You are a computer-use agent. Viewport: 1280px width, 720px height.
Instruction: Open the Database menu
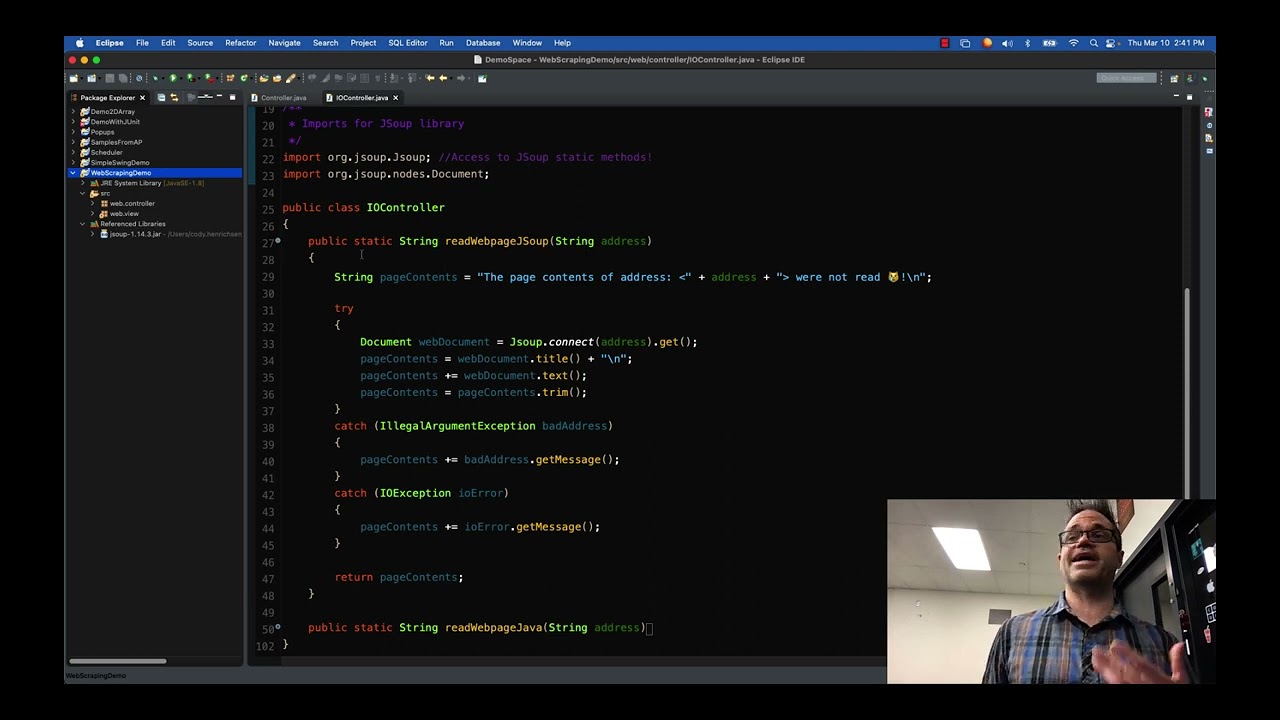[483, 43]
